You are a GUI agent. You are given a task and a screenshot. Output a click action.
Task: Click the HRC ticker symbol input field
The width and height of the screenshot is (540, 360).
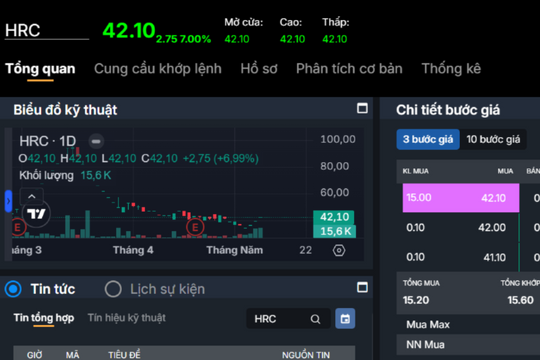[x=47, y=30]
